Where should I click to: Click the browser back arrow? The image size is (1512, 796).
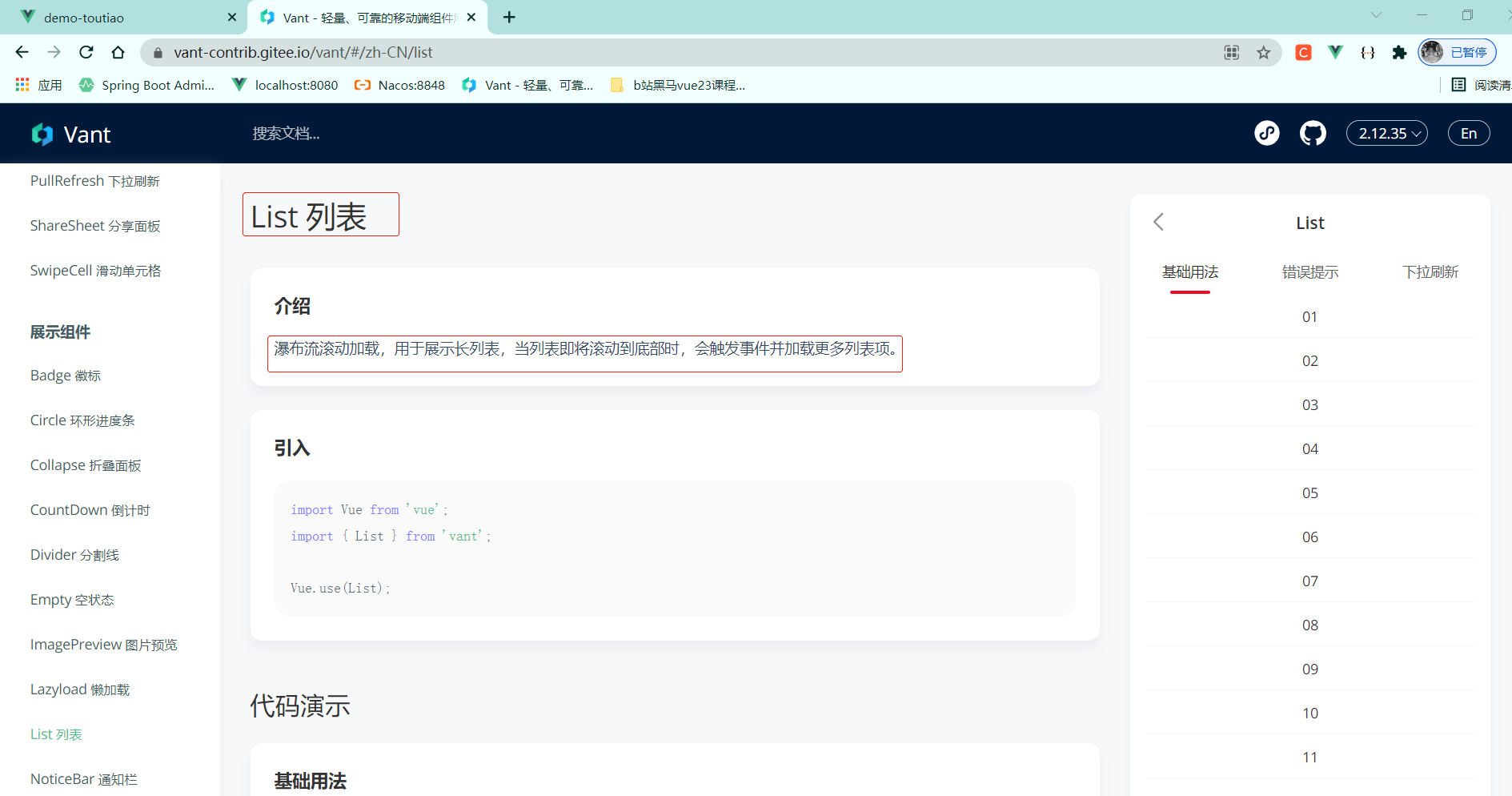[22, 52]
